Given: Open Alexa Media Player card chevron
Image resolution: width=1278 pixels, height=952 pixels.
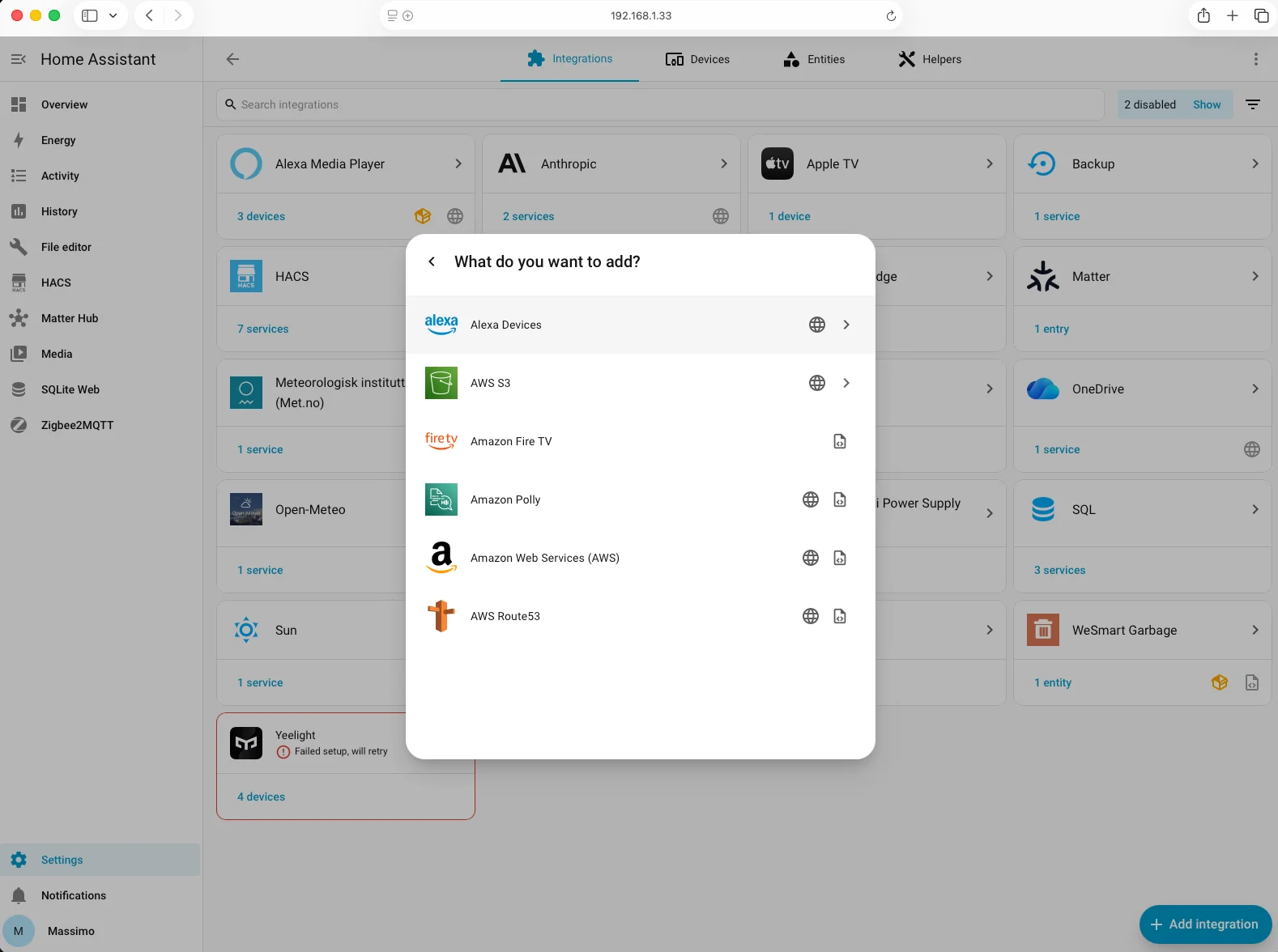Looking at the screenshot, I should pyautogui.click(x=458, y=164).
